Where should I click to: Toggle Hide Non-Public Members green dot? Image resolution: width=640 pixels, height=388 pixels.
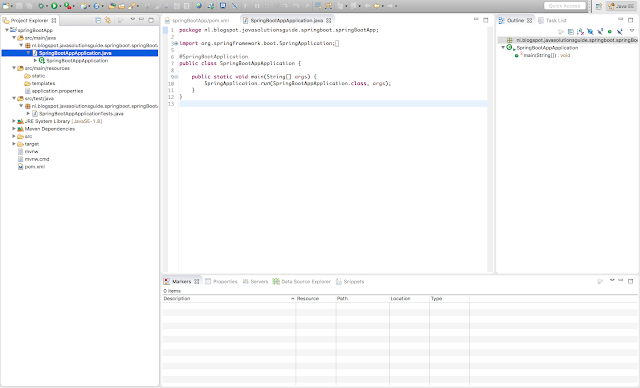pos(610,31)
